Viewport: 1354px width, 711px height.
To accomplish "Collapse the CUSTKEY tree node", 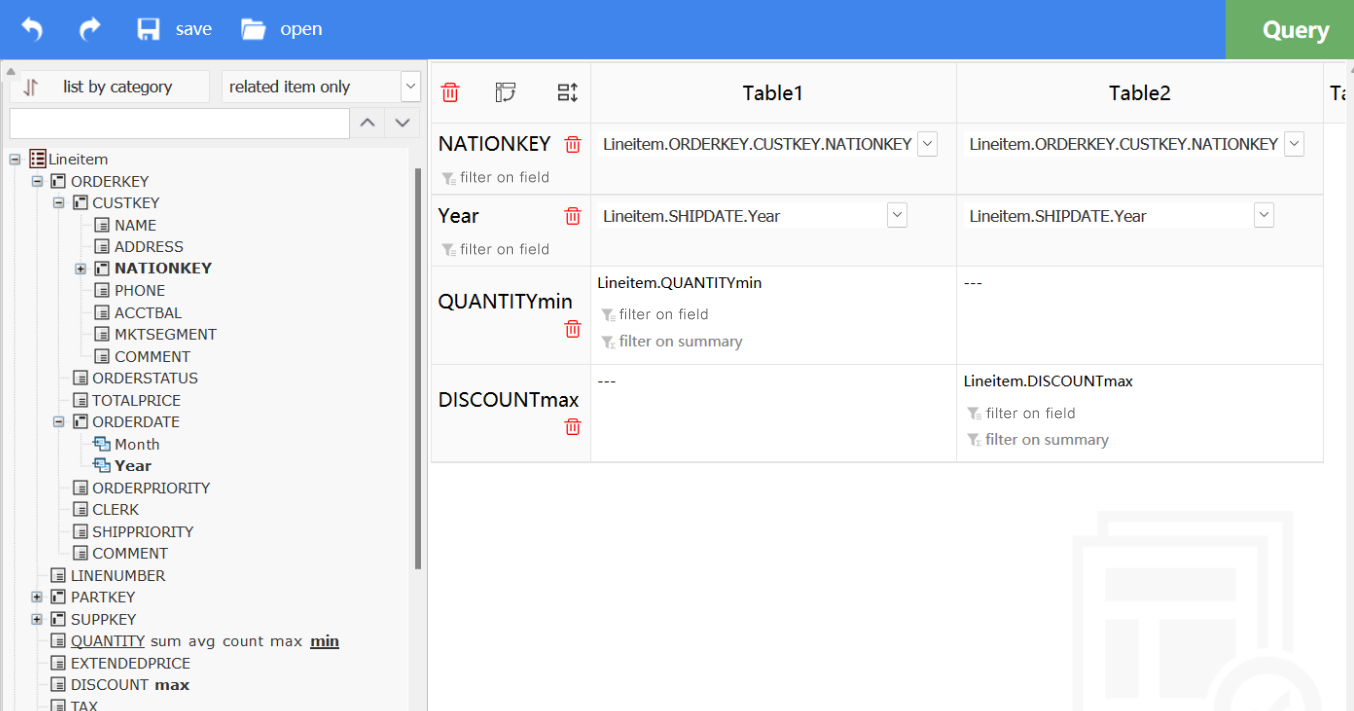I will pyautogui.click(x=59, y=203).
